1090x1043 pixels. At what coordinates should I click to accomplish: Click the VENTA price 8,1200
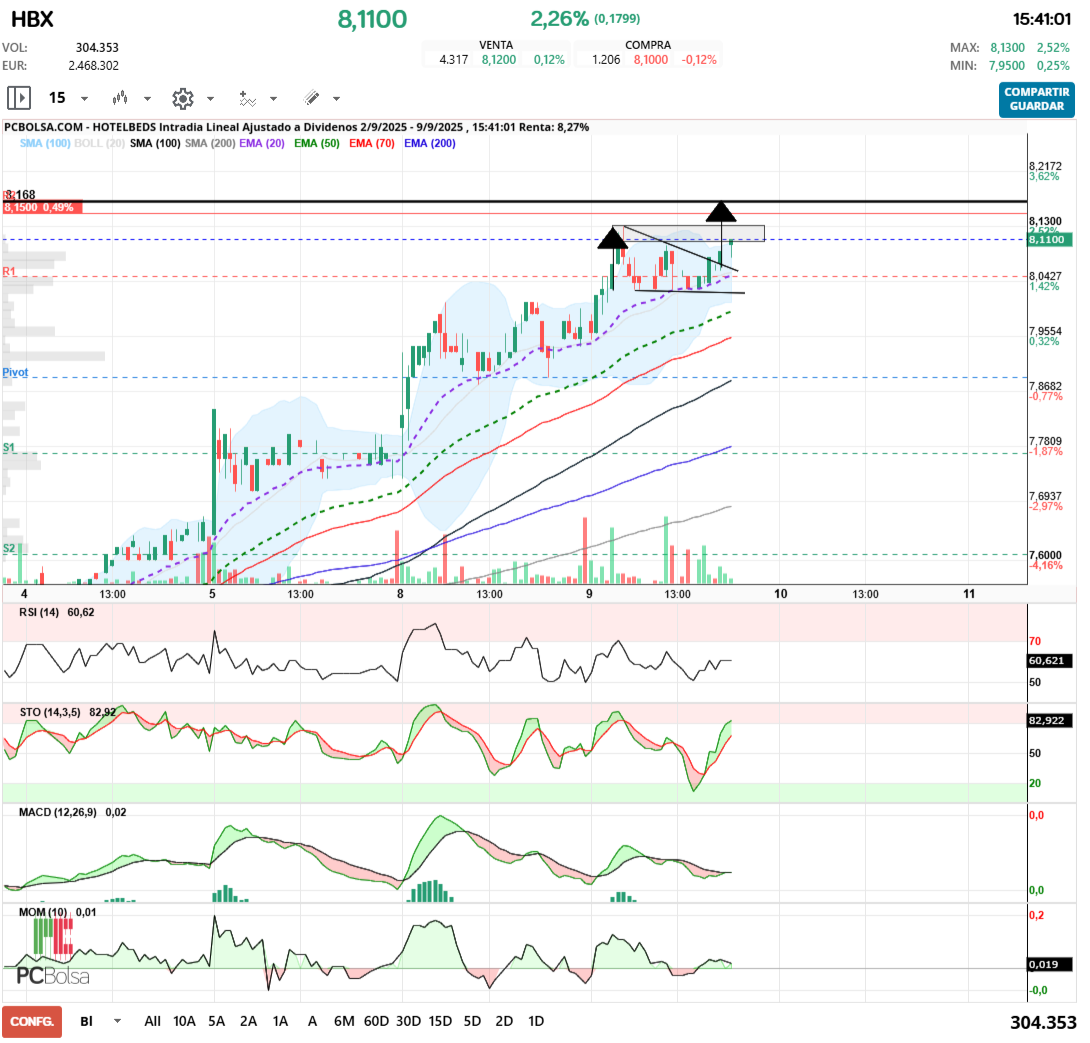click(499, 60)
